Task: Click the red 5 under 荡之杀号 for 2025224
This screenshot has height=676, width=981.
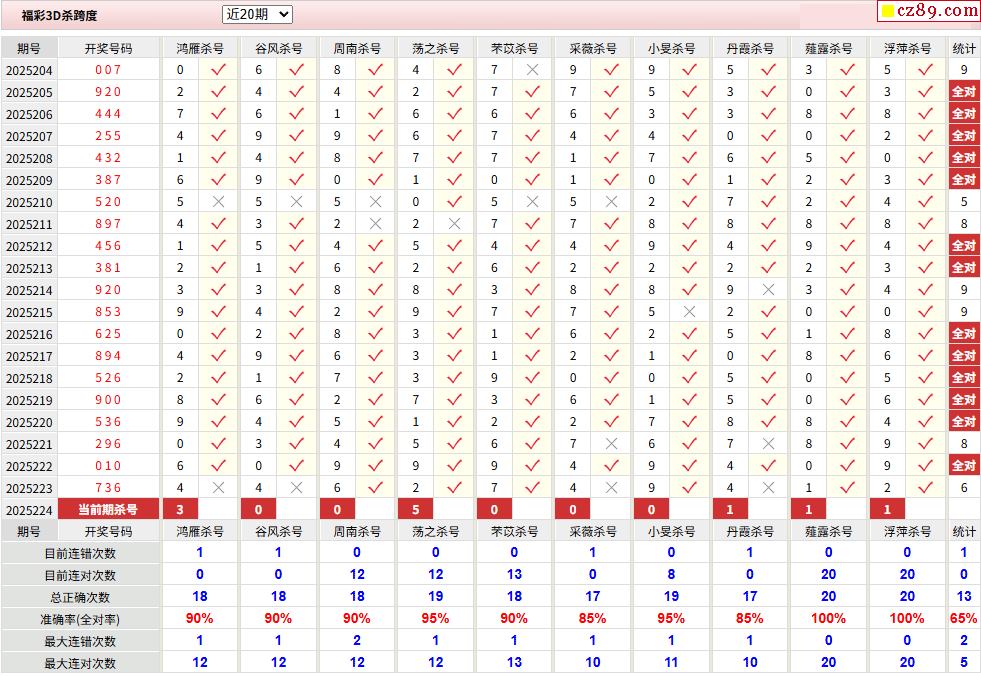Action: 416,509
